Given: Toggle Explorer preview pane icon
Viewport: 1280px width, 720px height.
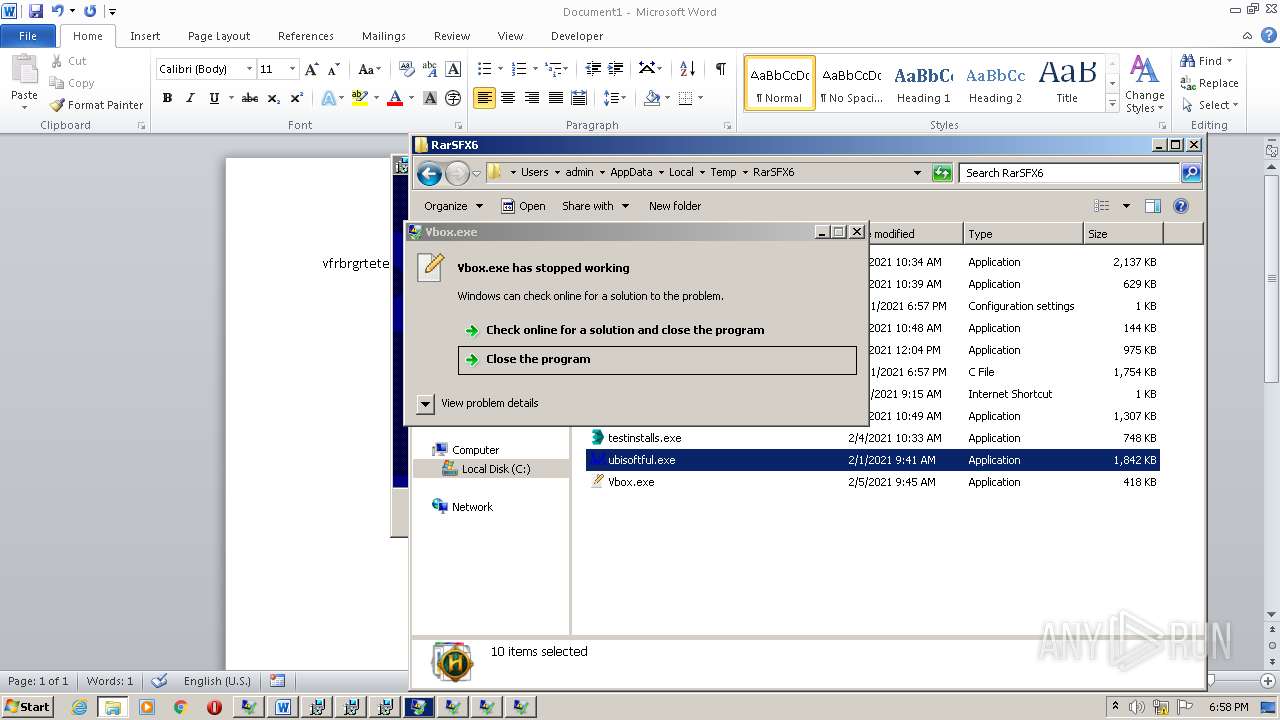Looking at the screenshot, I should pos(1153,206).
